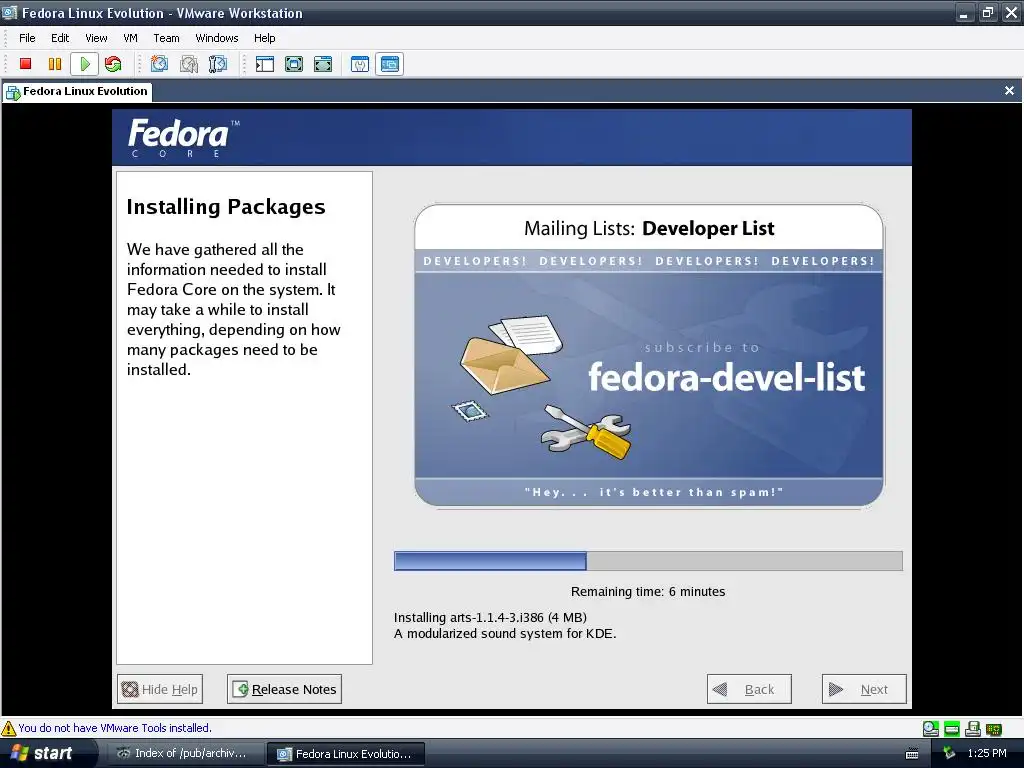Click 'Installing arts-1.1.4-3.i386 (4 MB)' text
The height and width of the screenshot is (768, 1024).
[490, 617]
